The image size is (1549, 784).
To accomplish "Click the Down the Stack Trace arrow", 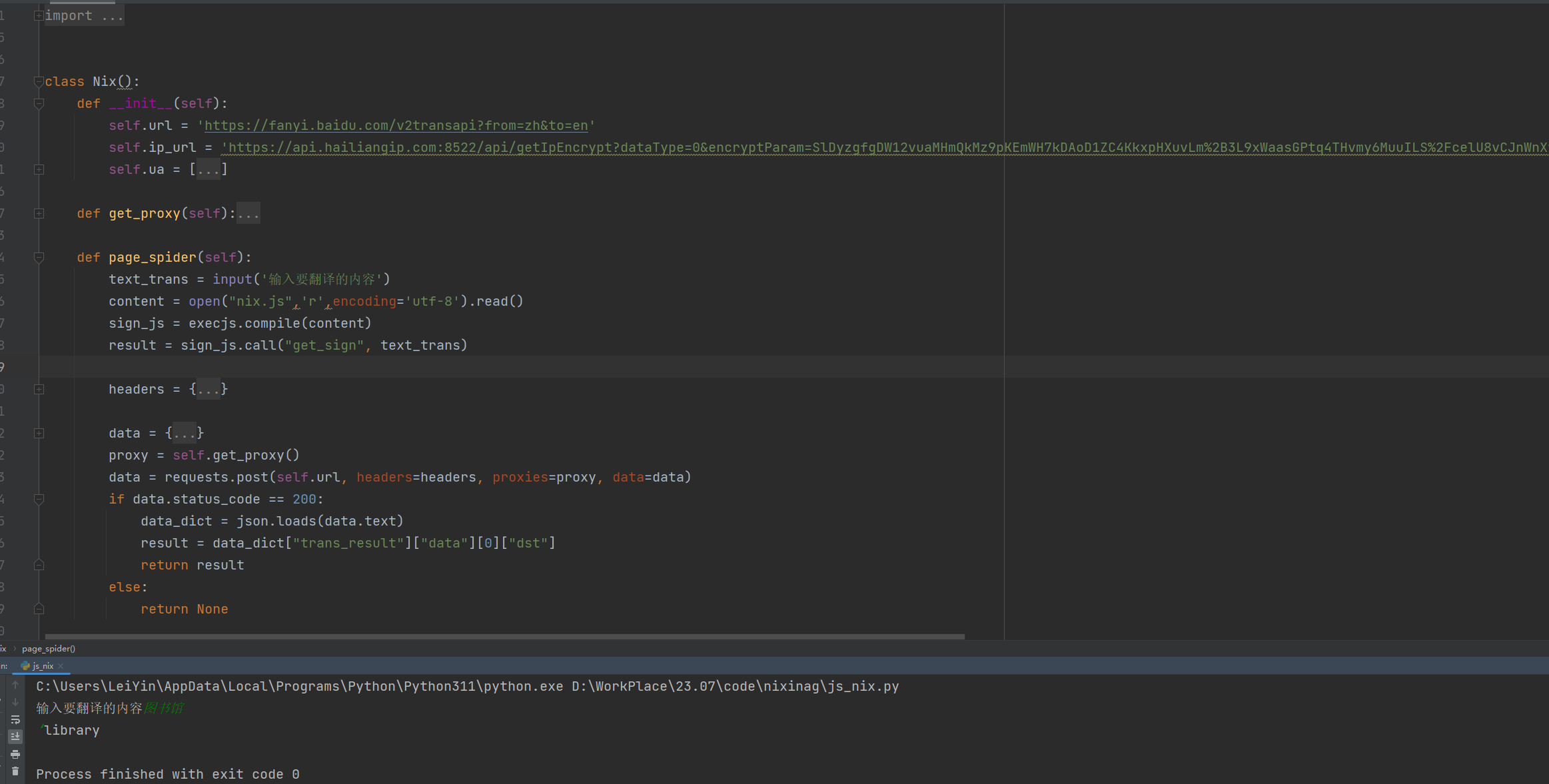I will [x=15, y=702].
